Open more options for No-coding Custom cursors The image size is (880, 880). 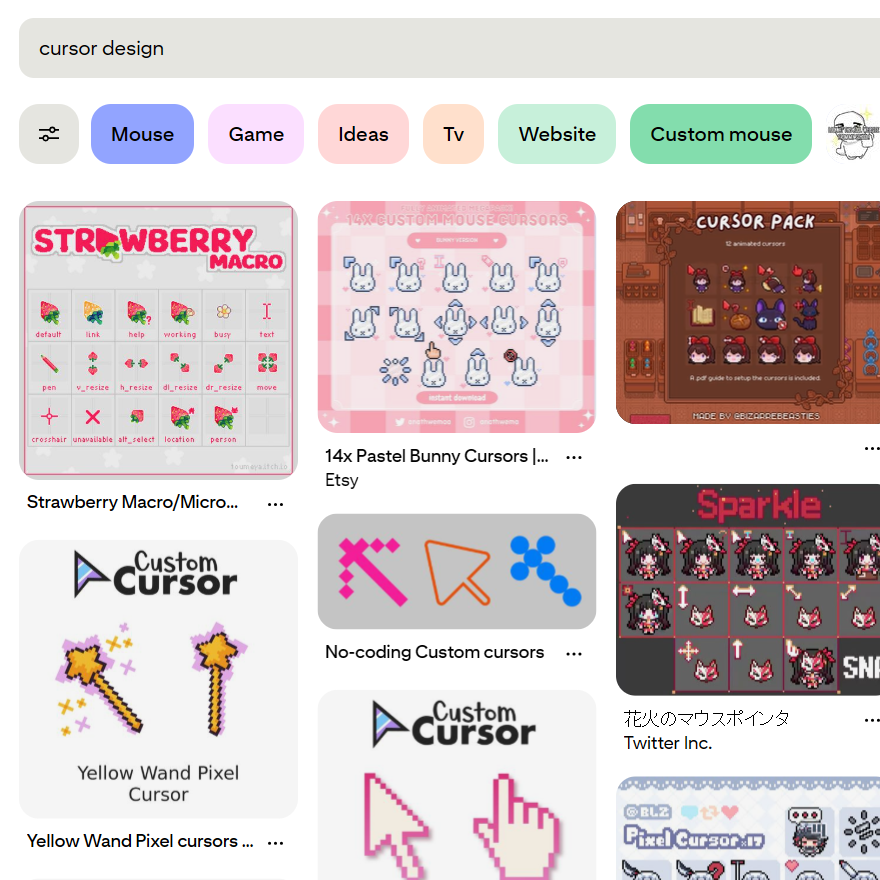(574, 653)
